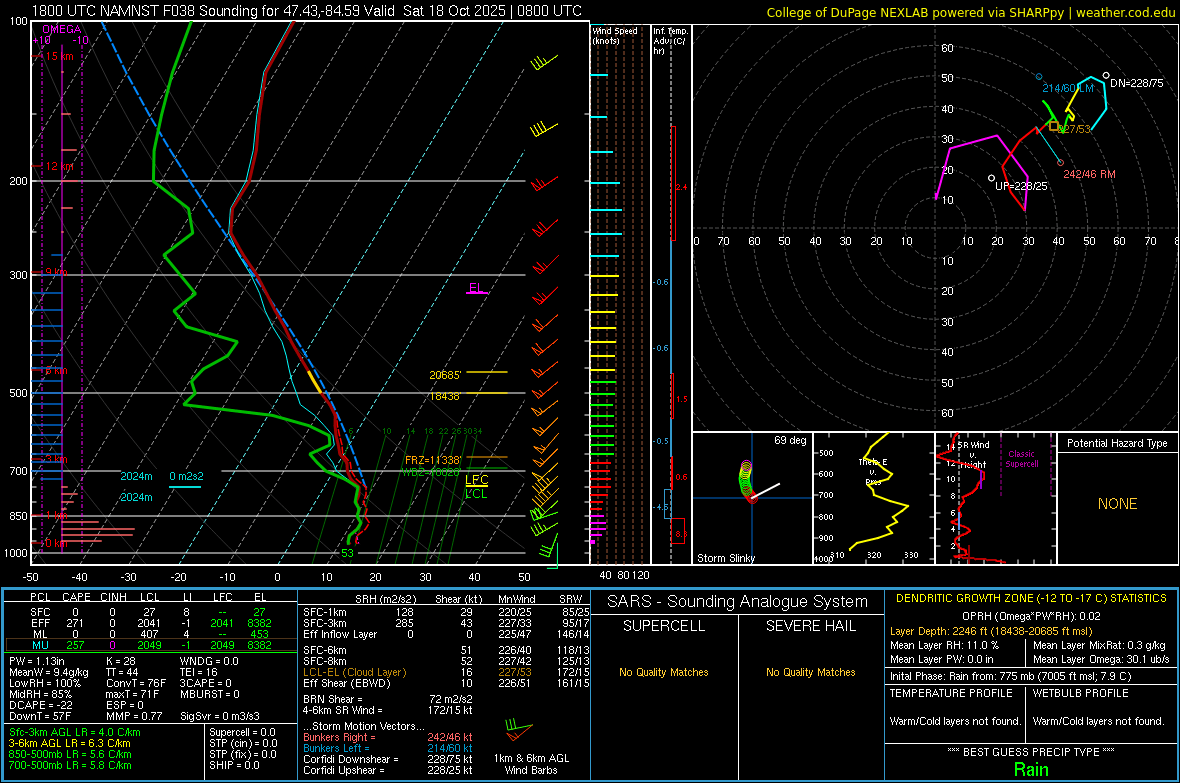Click the 3-6km AGL LR lapse rate line
This screenshot has width=1180, height=783.
click(x=69, y=743)
